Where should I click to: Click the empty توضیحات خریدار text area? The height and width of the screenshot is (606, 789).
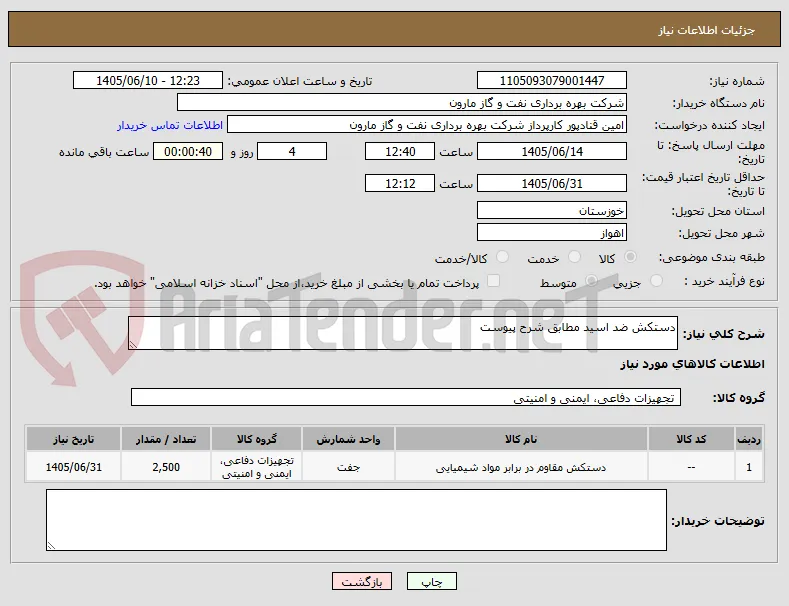[356, 520]
